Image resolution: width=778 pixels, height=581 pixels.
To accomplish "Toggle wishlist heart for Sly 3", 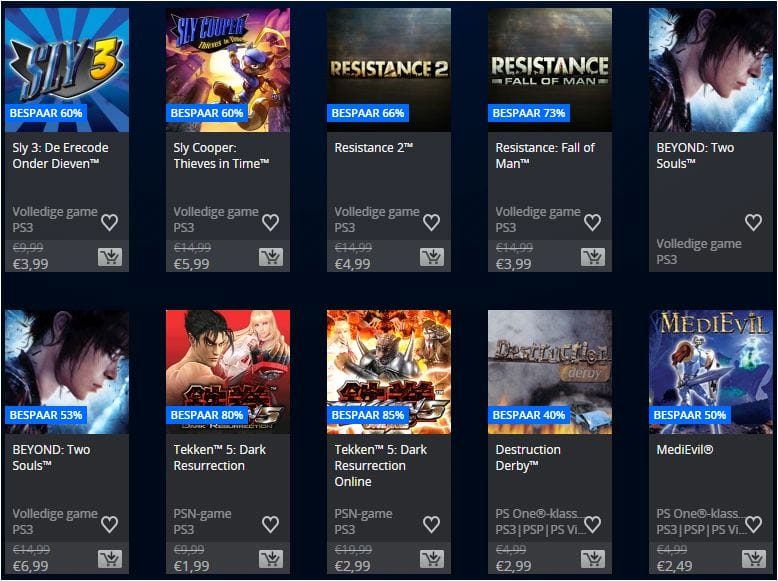I will point(110,222).
